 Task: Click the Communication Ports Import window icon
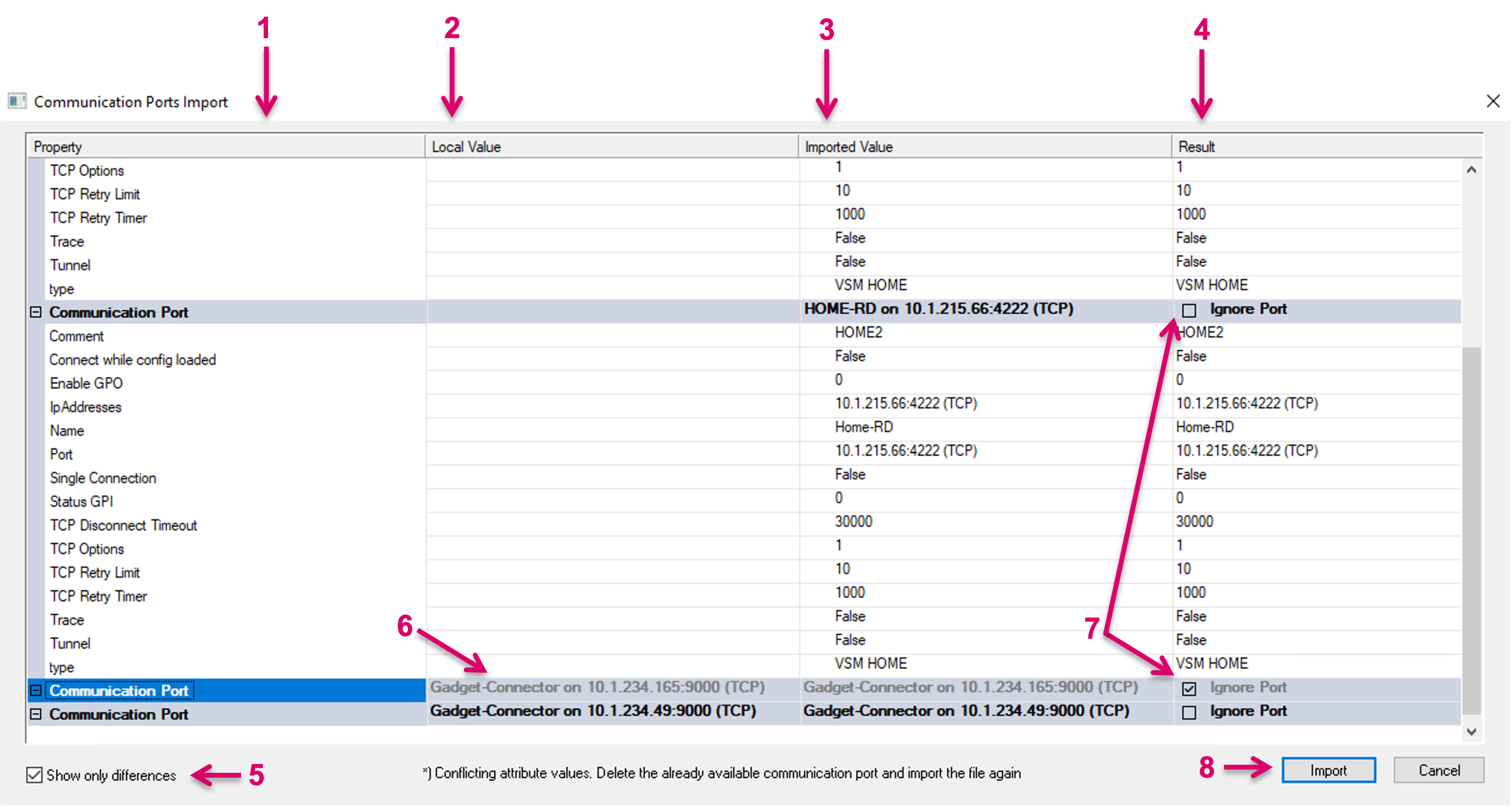pyautogui.click(x=17, y=101)
